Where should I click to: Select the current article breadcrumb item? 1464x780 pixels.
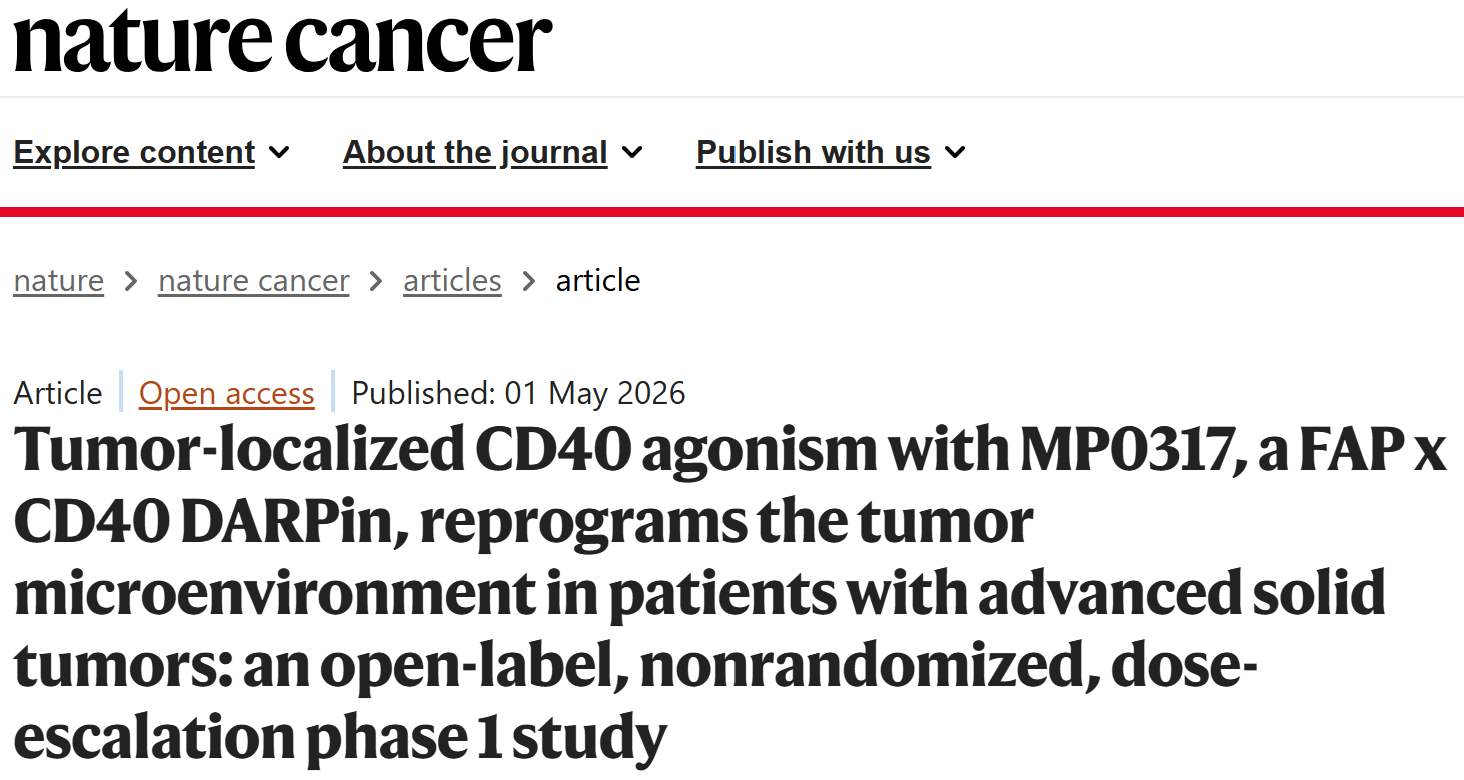pos(598,281)
